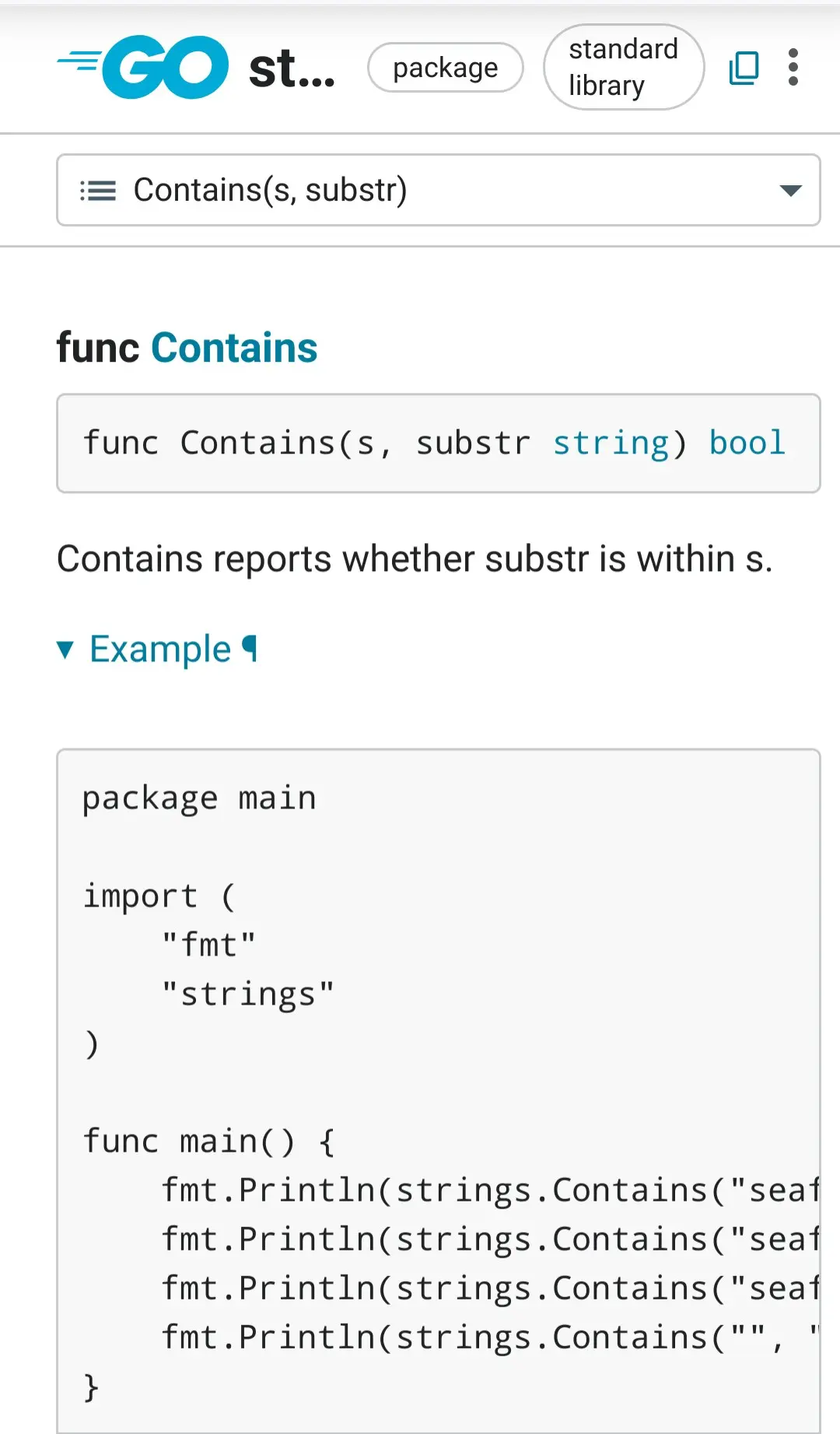Click the Example link text
840x1434 pixels.
pos(160,649)
